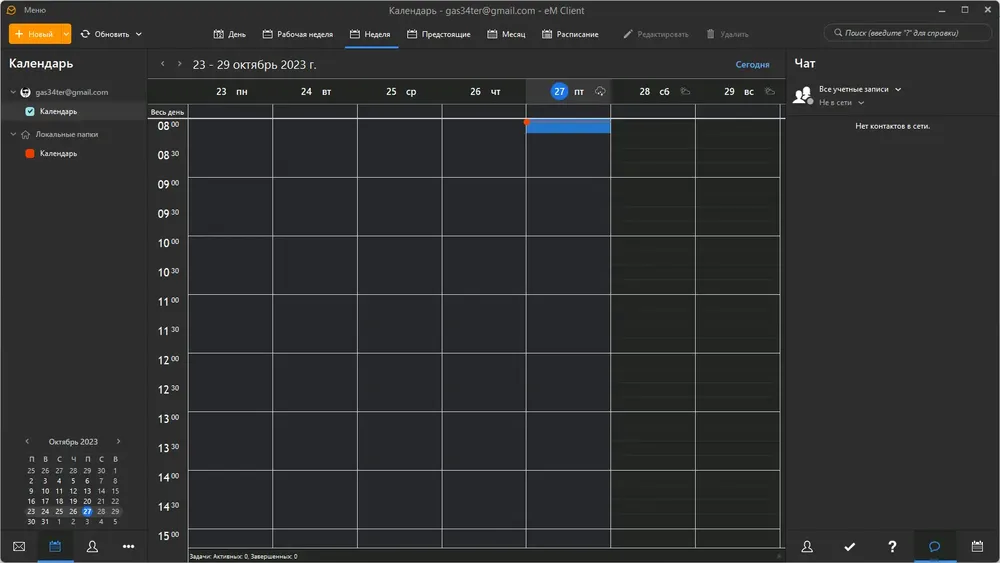Go to previous month in mini calendar
Viewport: 1000px width, 563px height.
[27, 441]
